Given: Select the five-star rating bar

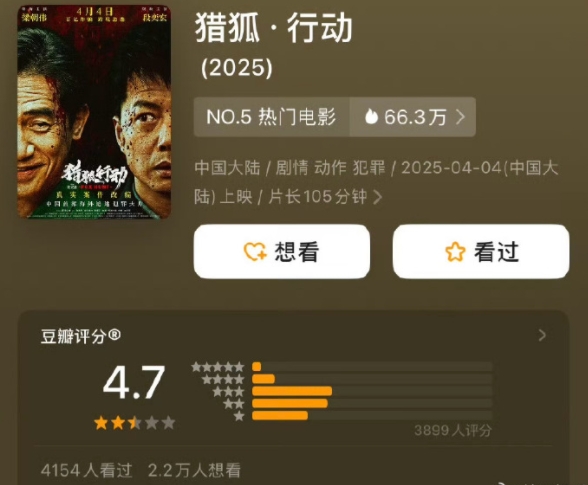Looking at the screenshot, I should 372,366.
